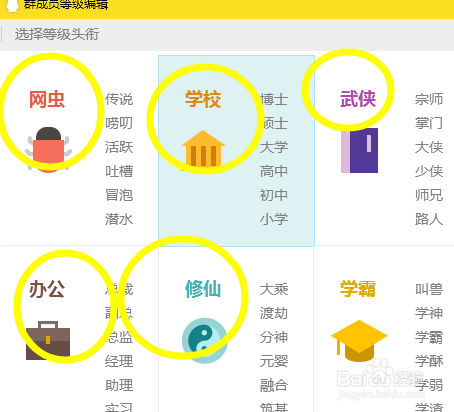Click the 叫兽 rank in 学霸 list
The image size is (454, 412).
[429, 289]
